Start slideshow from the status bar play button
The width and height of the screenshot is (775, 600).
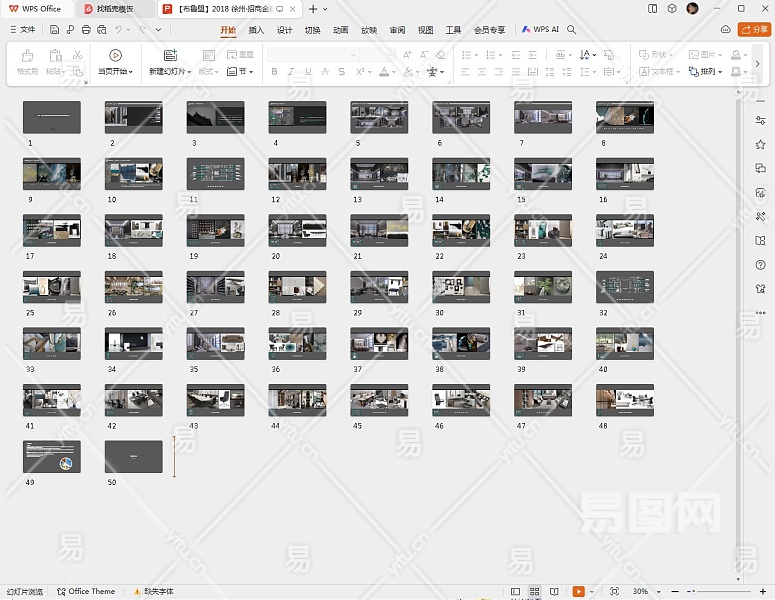[x=579, y=592]
